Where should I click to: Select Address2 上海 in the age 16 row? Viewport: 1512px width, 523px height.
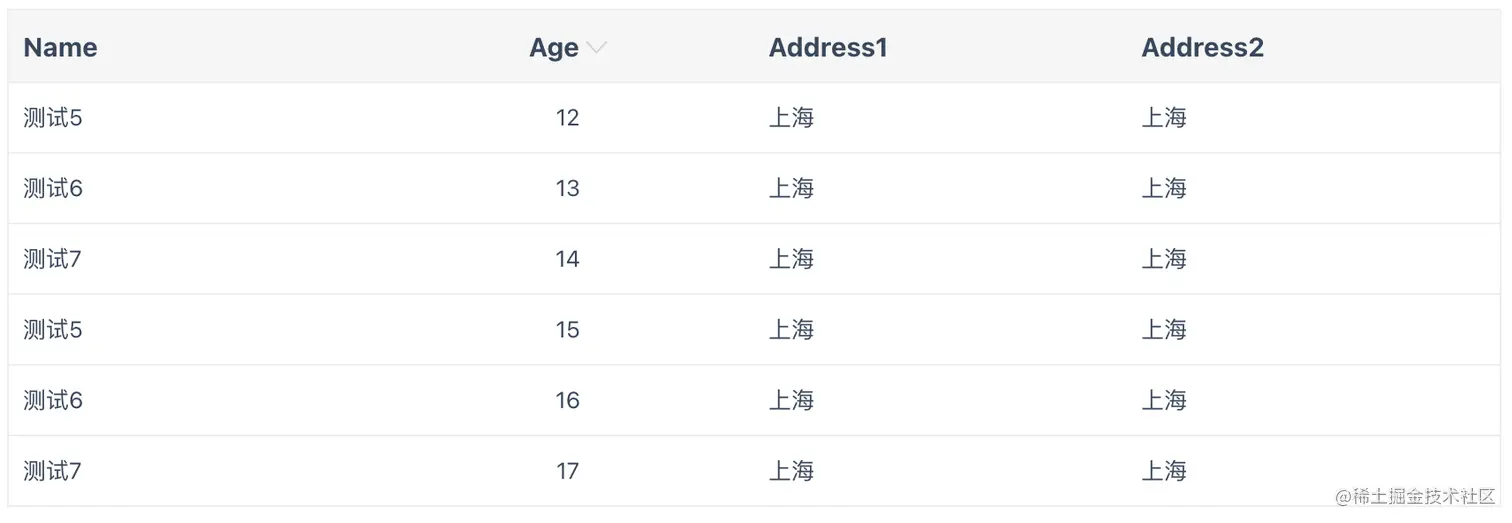pyautogui.click(x=1164, y=401)
